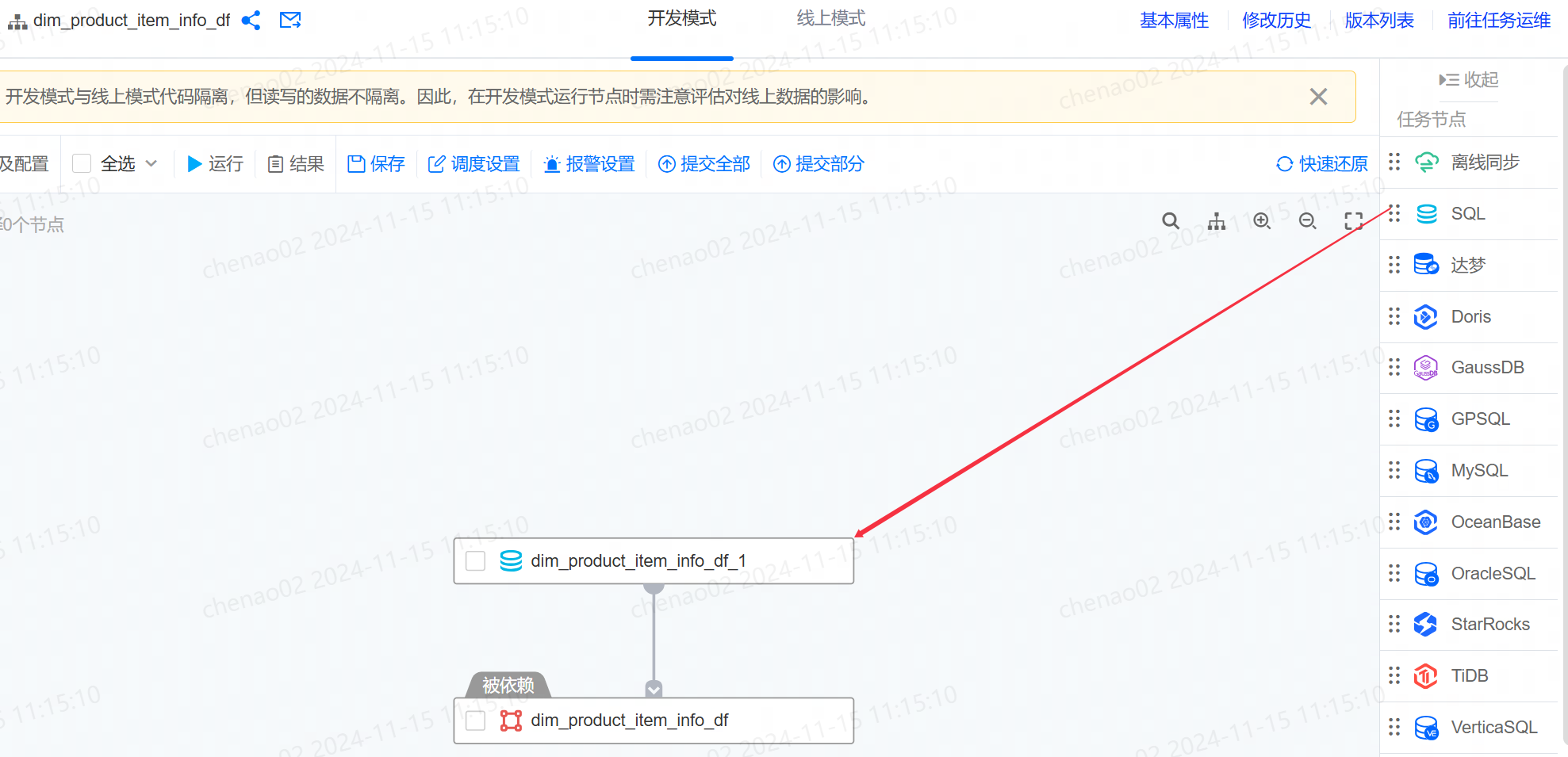Viewport: 1568px width, 757px height.
Task: Click the auto-layout hierarchy icon
Action: [x=1217, y=221]
